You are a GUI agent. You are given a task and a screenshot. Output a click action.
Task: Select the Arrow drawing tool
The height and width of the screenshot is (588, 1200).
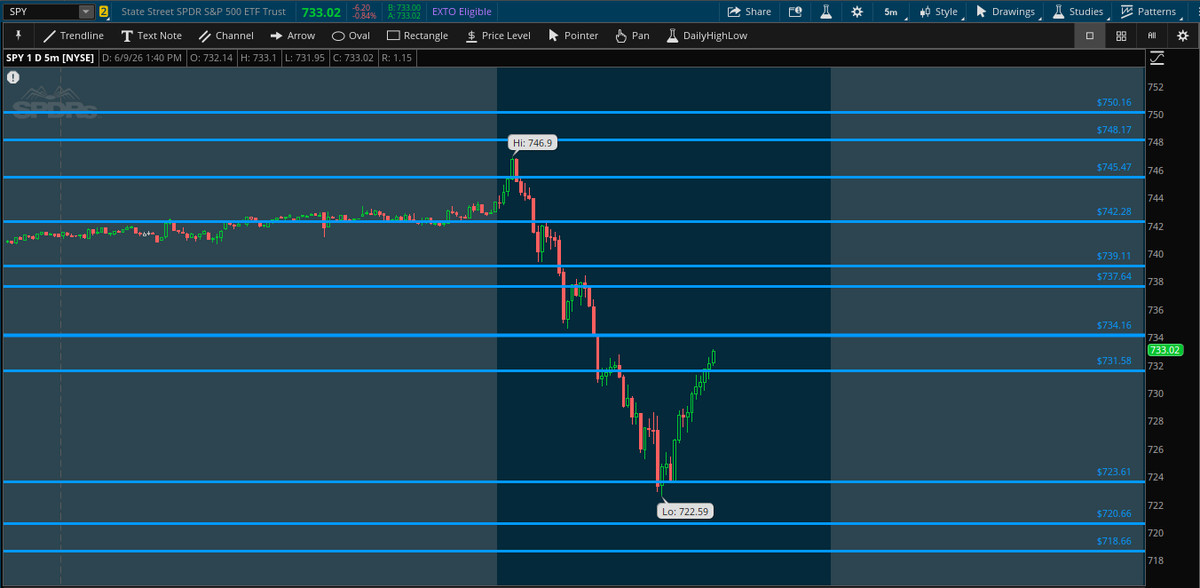[292, 35]
